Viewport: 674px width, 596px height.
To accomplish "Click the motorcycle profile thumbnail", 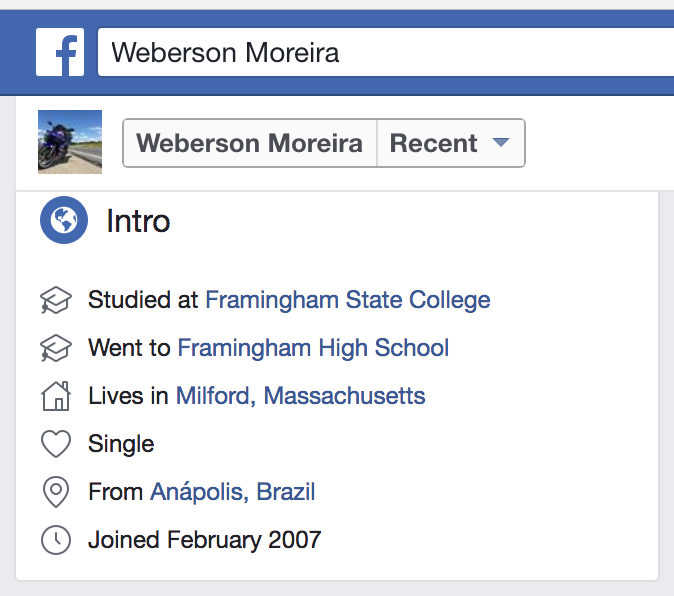I will [x=70, y=142].
